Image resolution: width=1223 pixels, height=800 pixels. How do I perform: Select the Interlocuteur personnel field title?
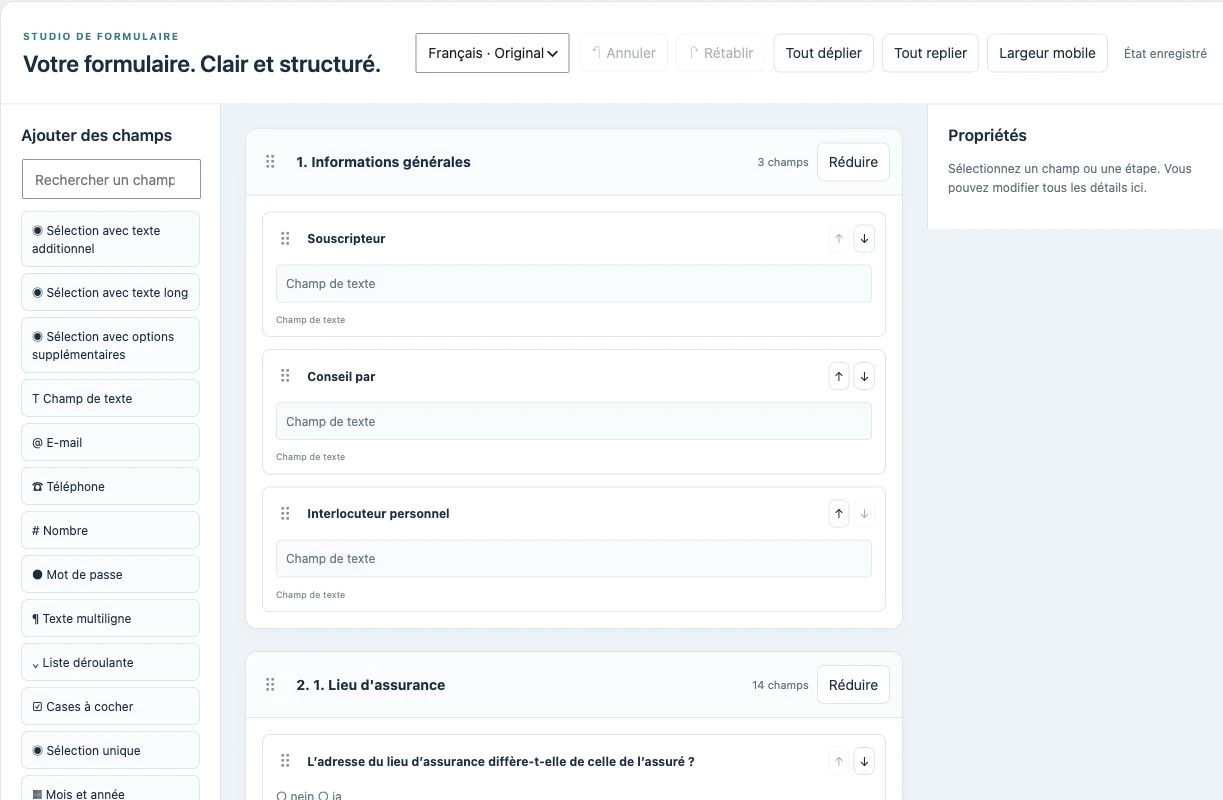coord(378,514)
